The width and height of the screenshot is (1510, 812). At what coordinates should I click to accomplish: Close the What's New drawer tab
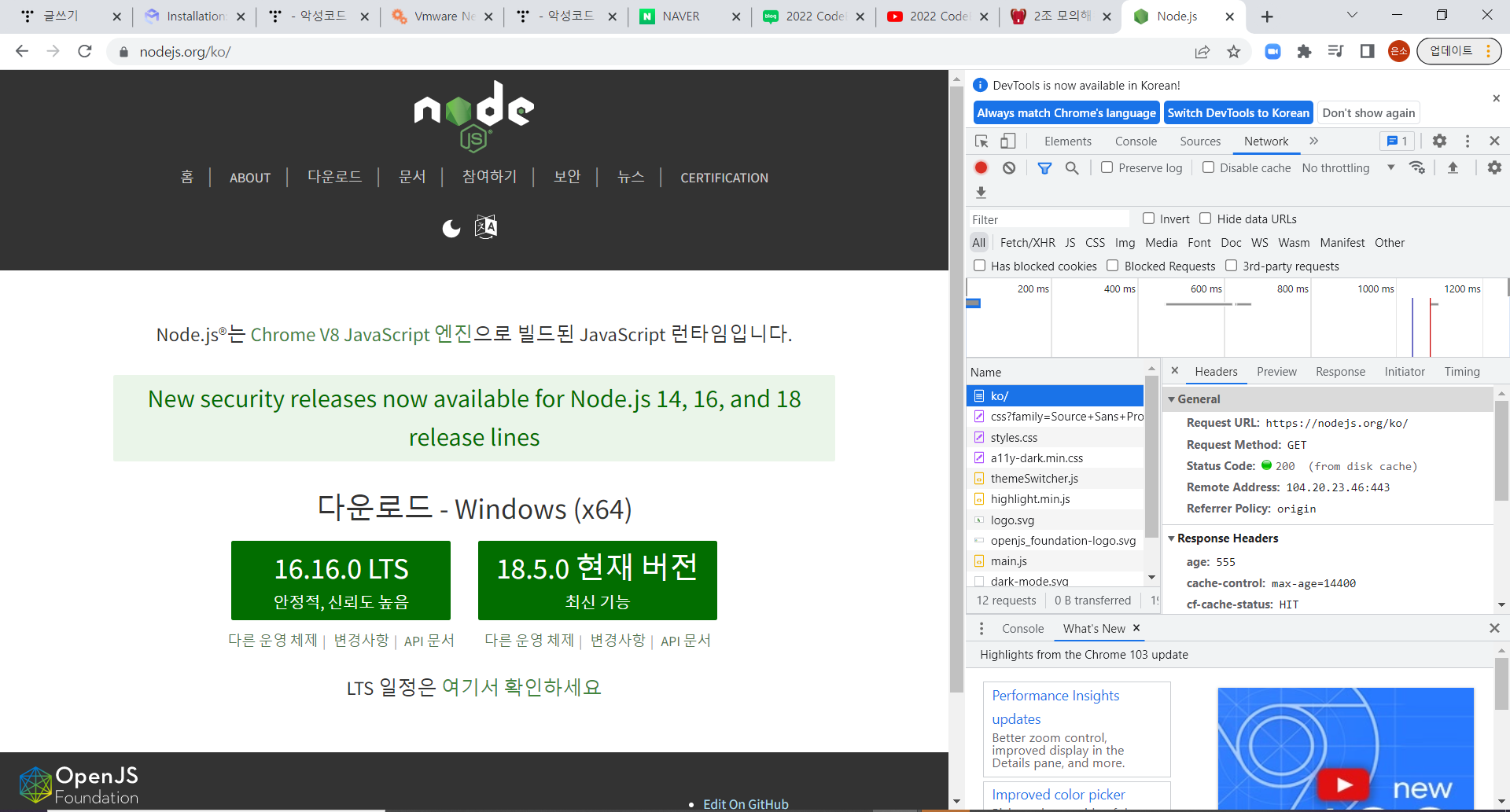(x=1136, y=628)
